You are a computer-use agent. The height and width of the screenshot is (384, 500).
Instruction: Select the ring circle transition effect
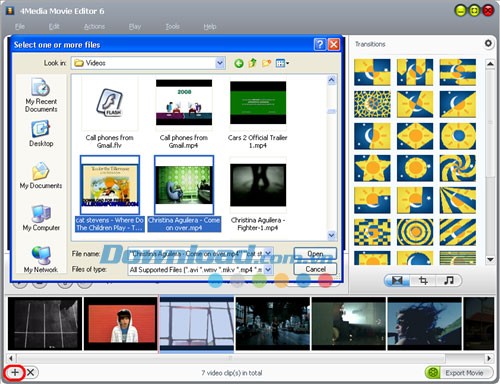click(458, 136)
